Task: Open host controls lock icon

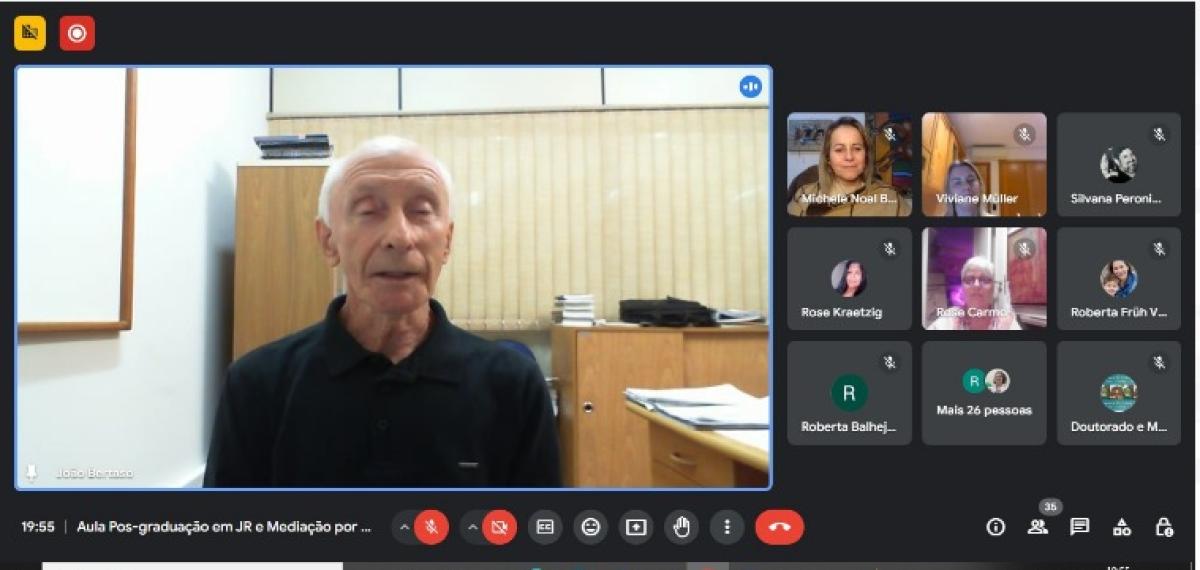Action: coord(1164,527)
